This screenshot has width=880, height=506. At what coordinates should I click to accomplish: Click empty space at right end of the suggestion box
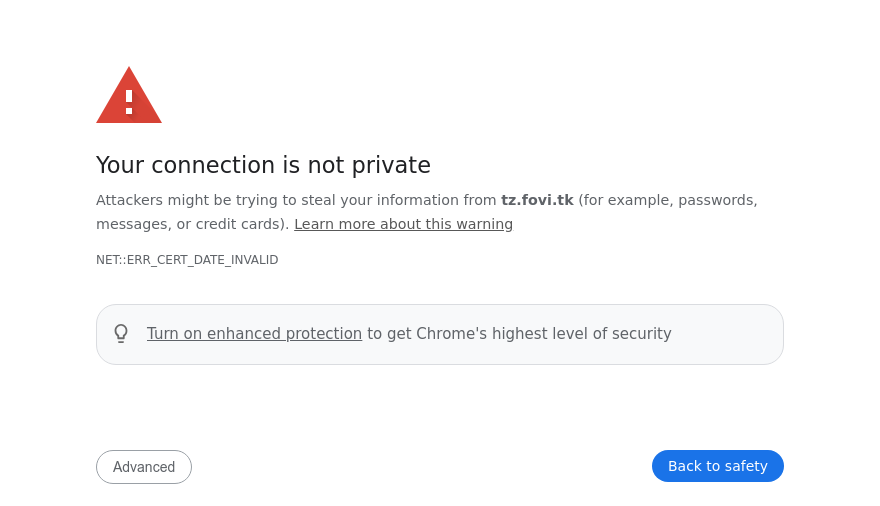point(740,334)
